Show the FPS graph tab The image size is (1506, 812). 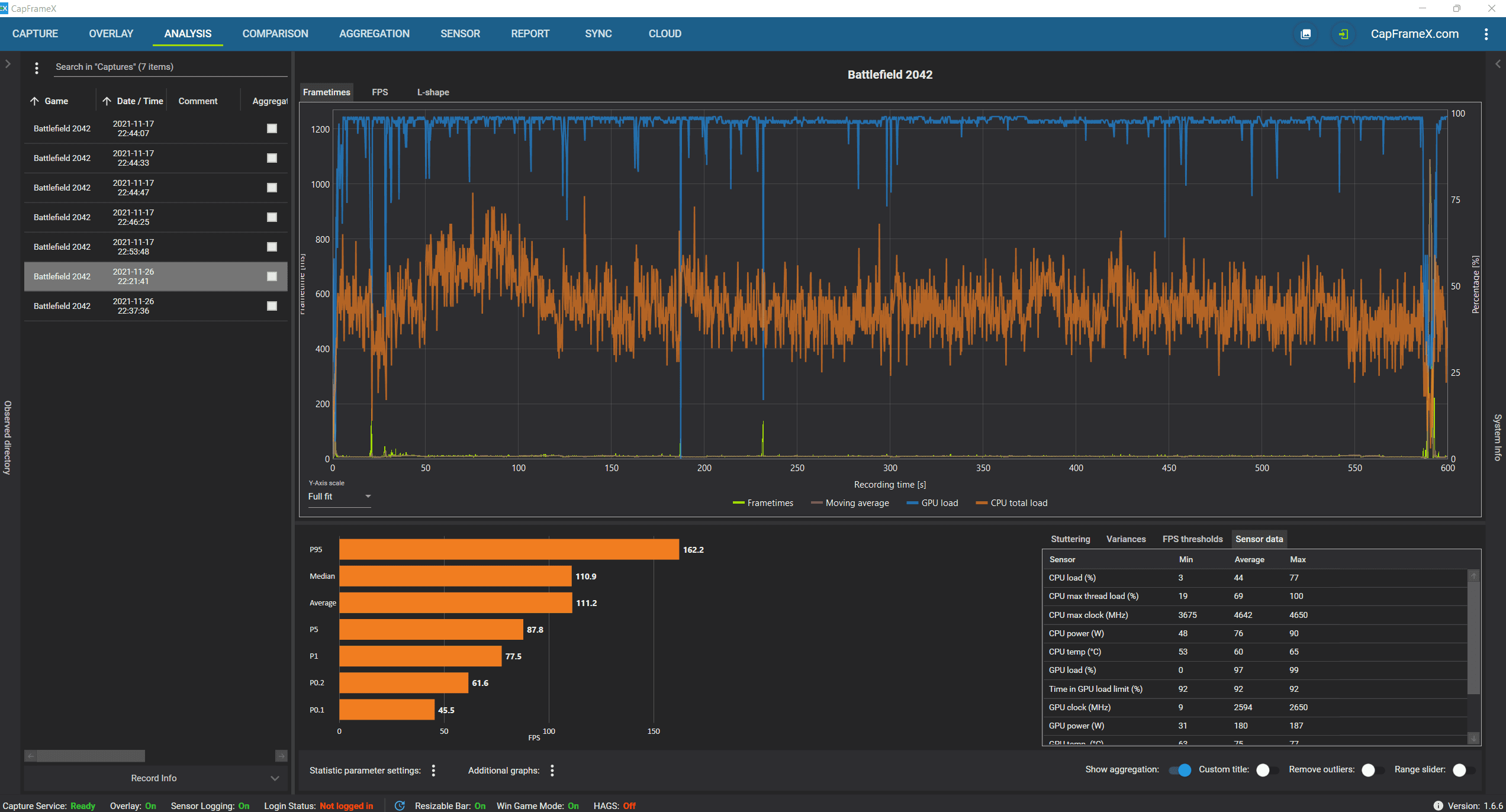380,92
